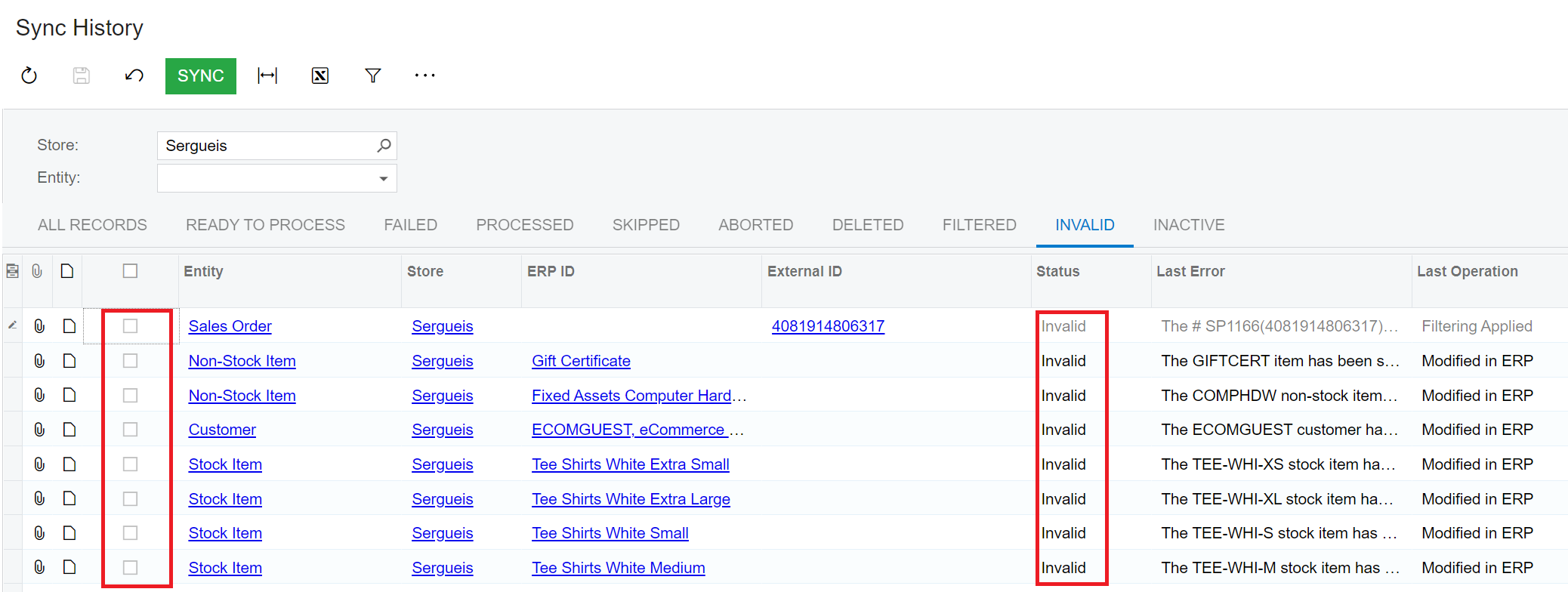The width and height of the screenshot is (1568, 592).
Task: Click the Store input field containing Sergueis
Action: 276,146
